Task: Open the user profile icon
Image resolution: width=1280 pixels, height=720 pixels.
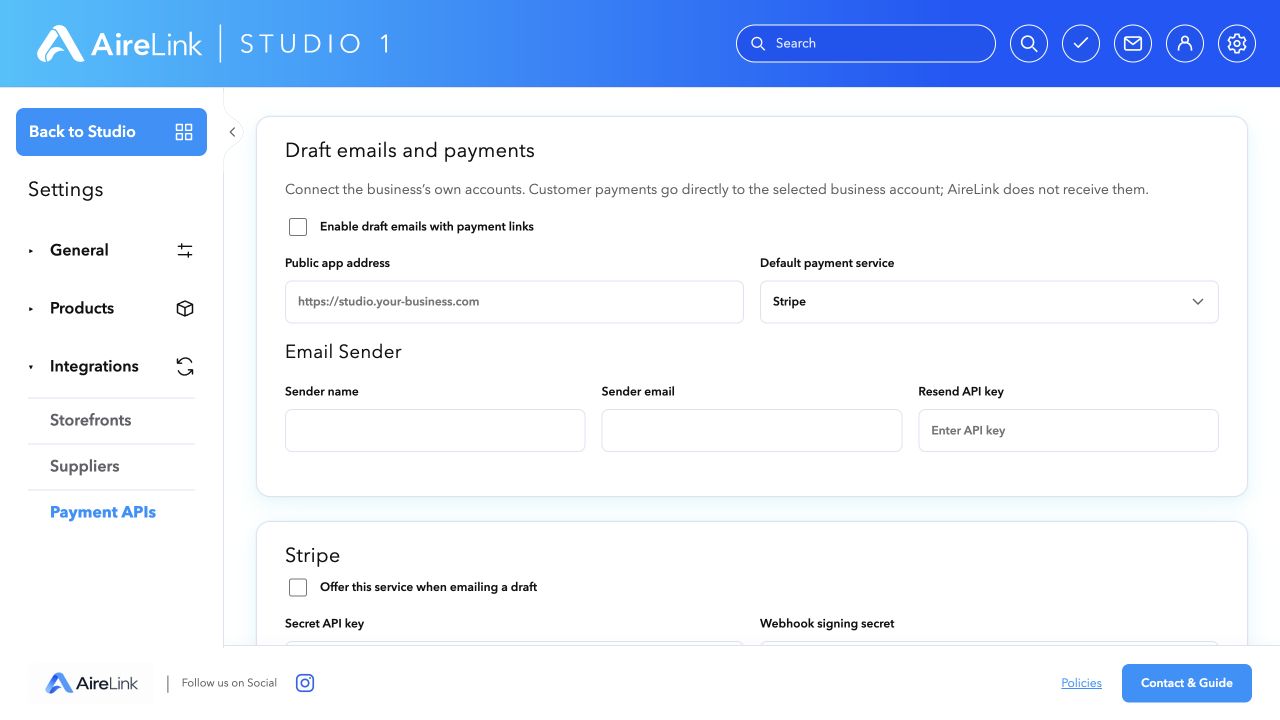Action: point(1185,44)
